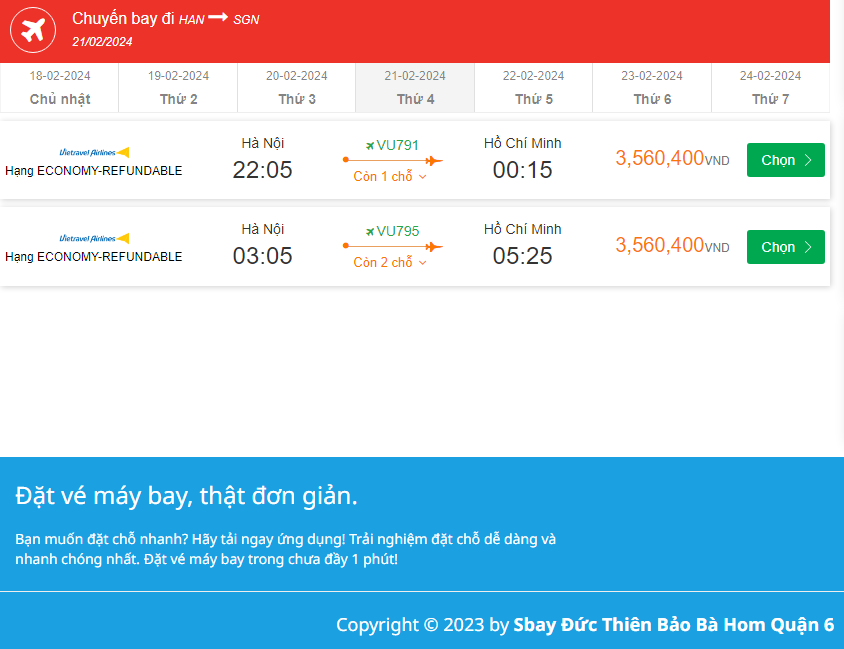Image resolution: width=844 pixels, height=649 pixels.
Task: Click the orange route arrow for VU795
Action: point(392,246)
